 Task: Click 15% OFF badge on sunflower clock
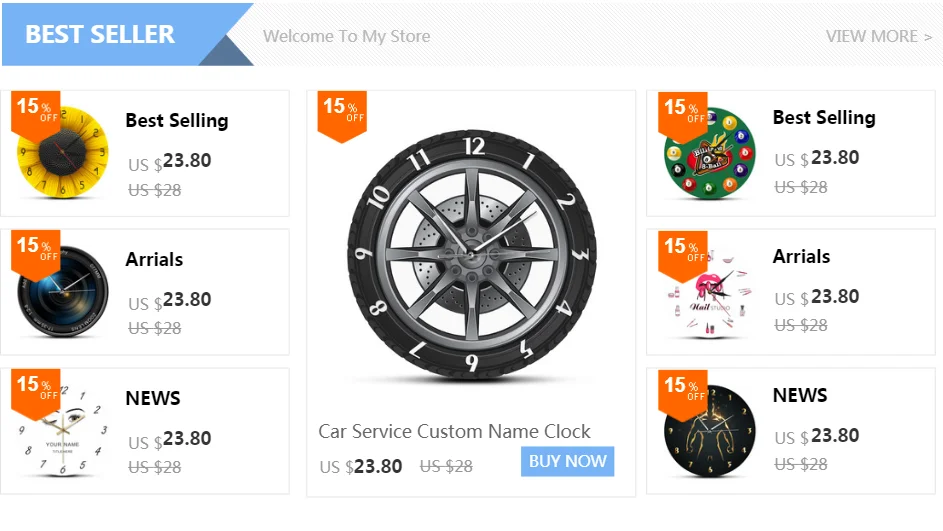[x=35, y=112]
